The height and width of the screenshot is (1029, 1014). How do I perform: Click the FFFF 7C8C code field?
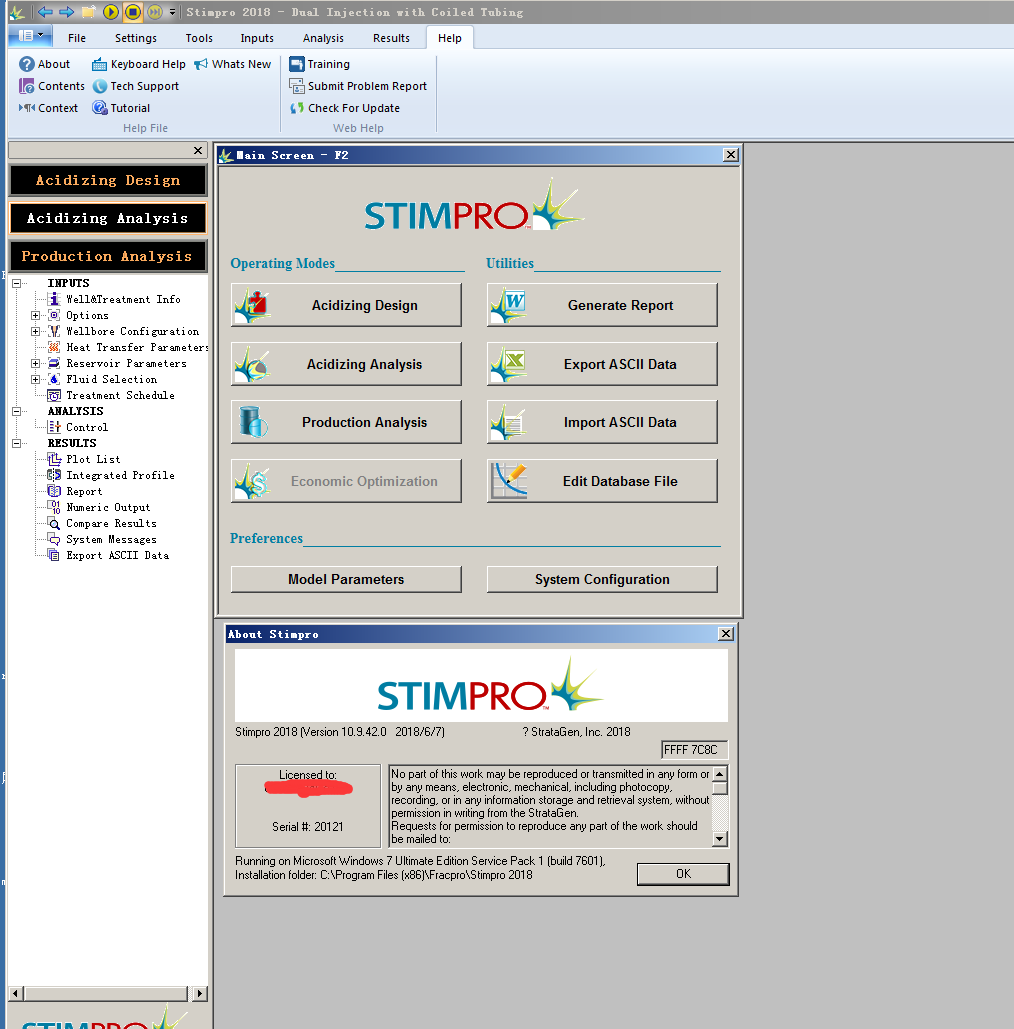[x=694, y=749]
